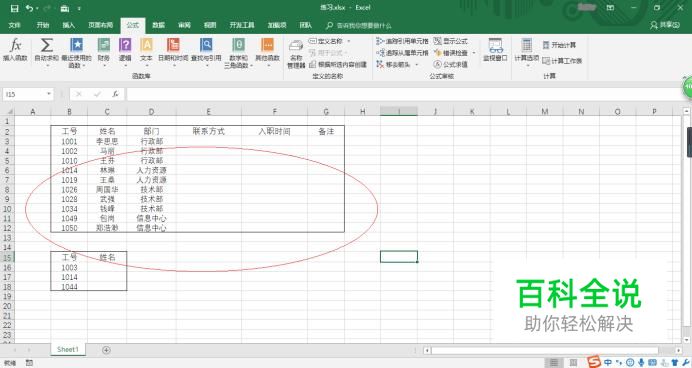Select row 7 header

[x=7, y=180]
